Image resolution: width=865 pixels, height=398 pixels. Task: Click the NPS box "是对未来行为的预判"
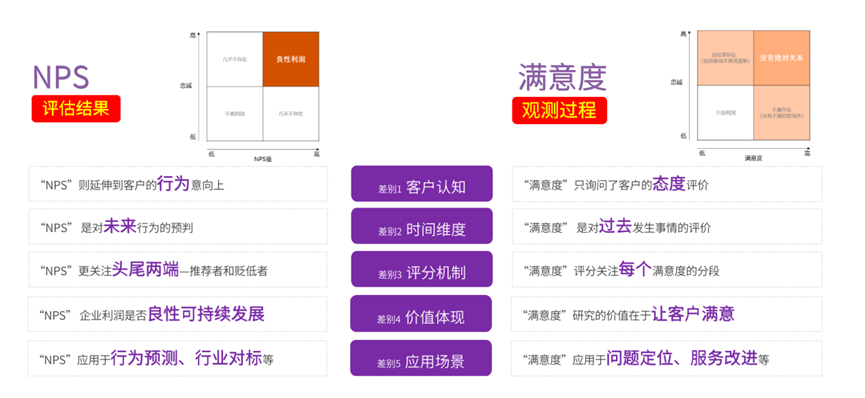[x=178, y=226]
